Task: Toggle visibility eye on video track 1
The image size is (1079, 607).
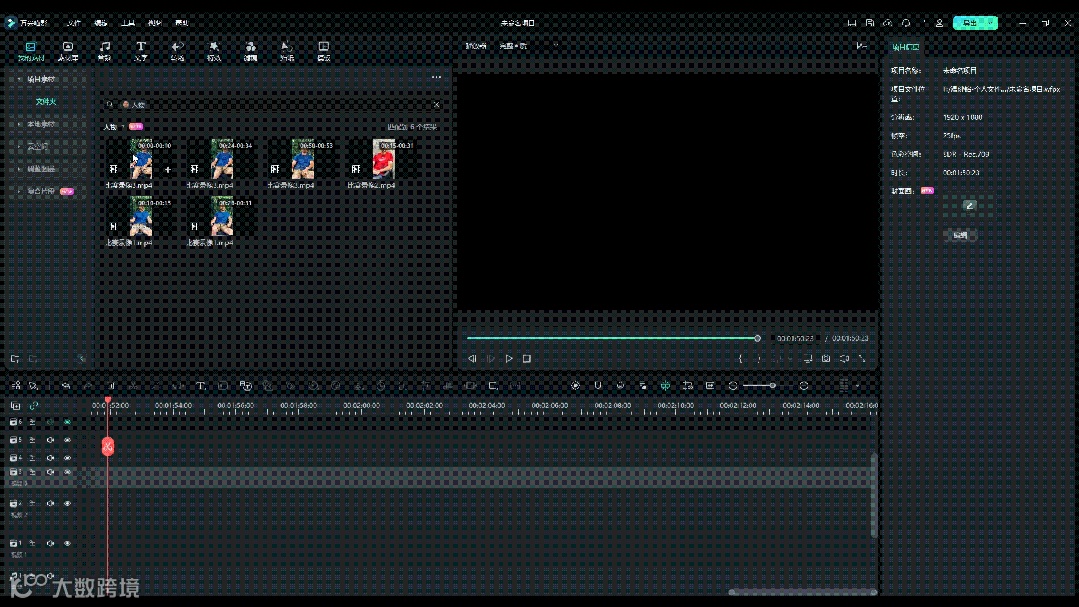Action: click(67, 544)
